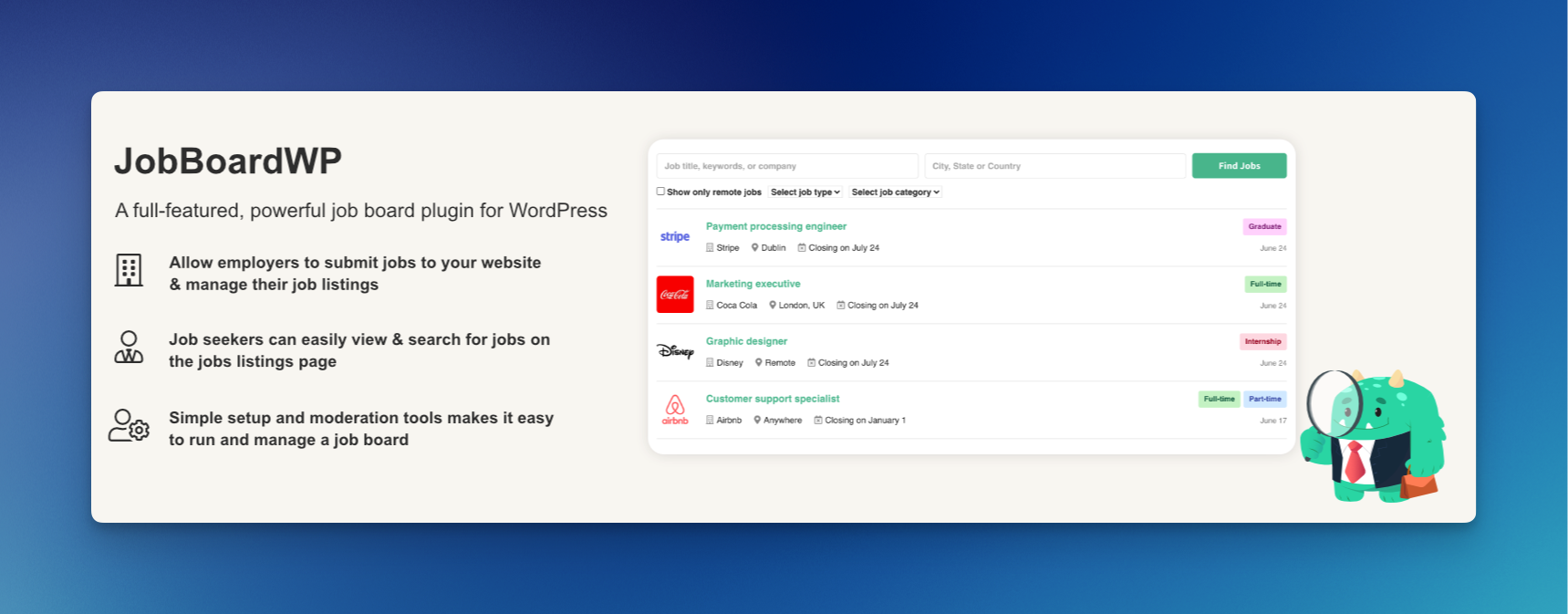Click Full-time tag on Customer support row
This screenshot has height=614, width=1568.
(x=1219, y=399)
